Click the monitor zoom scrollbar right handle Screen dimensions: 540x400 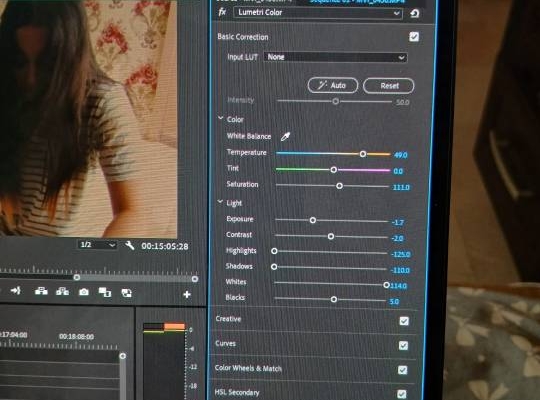point(195,279)
